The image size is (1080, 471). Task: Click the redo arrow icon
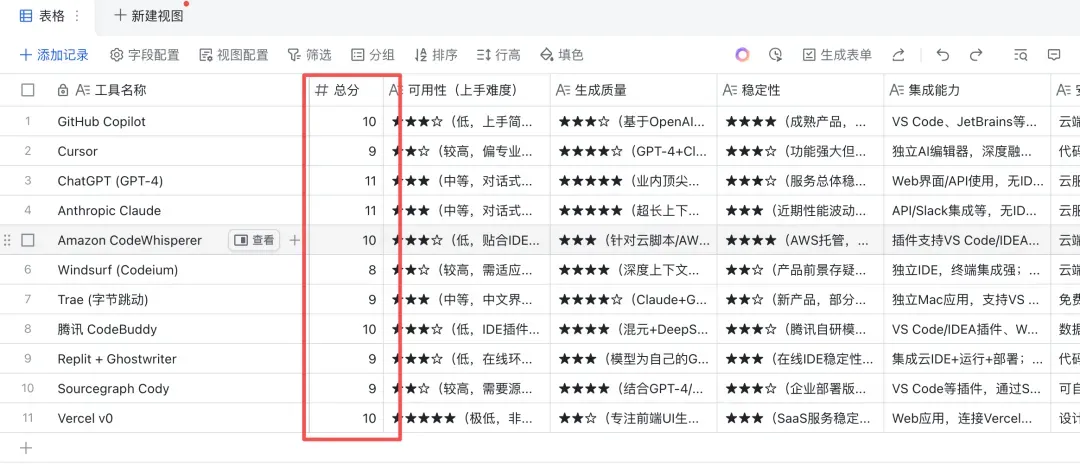tap(975, 55)
